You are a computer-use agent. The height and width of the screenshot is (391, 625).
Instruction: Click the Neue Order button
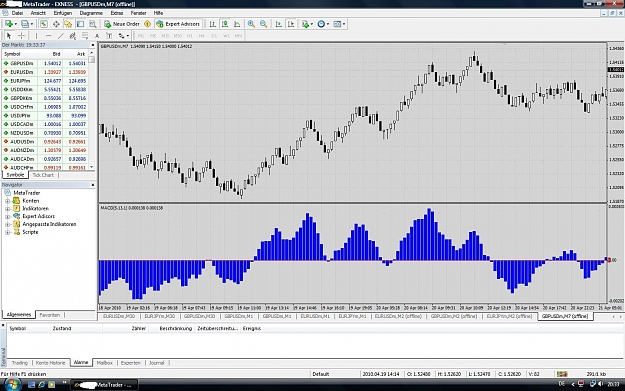pyautogui.click(x=122, y=24)
